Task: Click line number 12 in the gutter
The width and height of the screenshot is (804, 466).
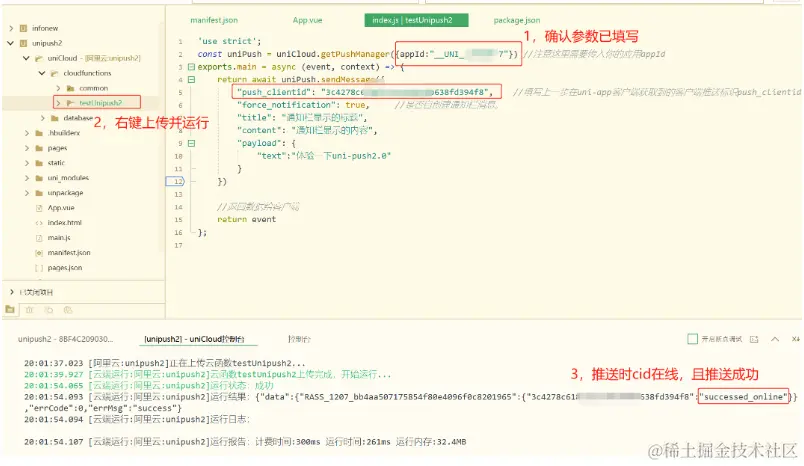Action: click(177, 181)
